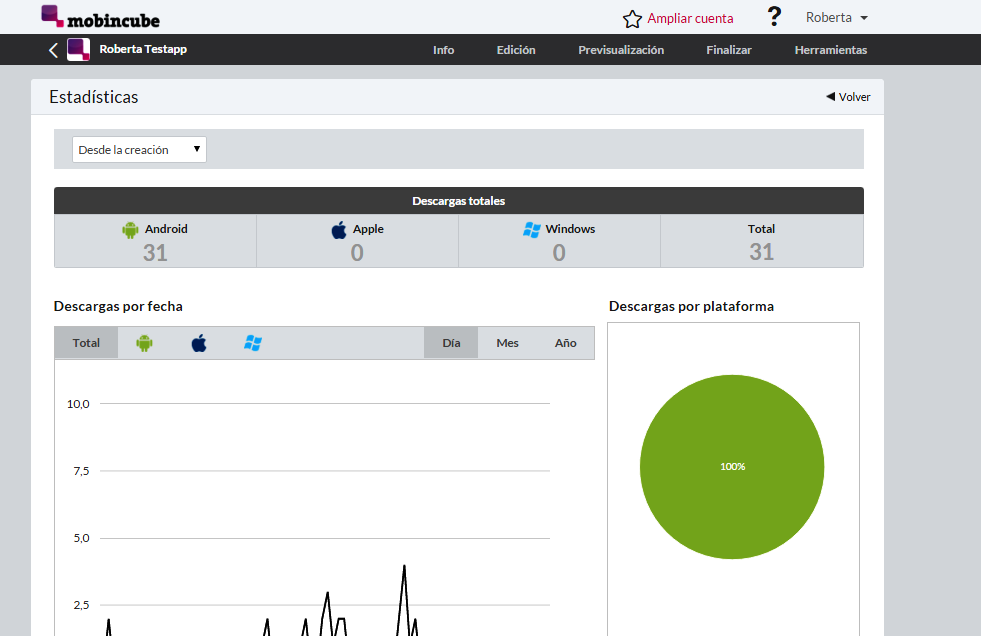Switch chart grouping to Mes
This screenshot has width=981, height=636.
(507, 343)
